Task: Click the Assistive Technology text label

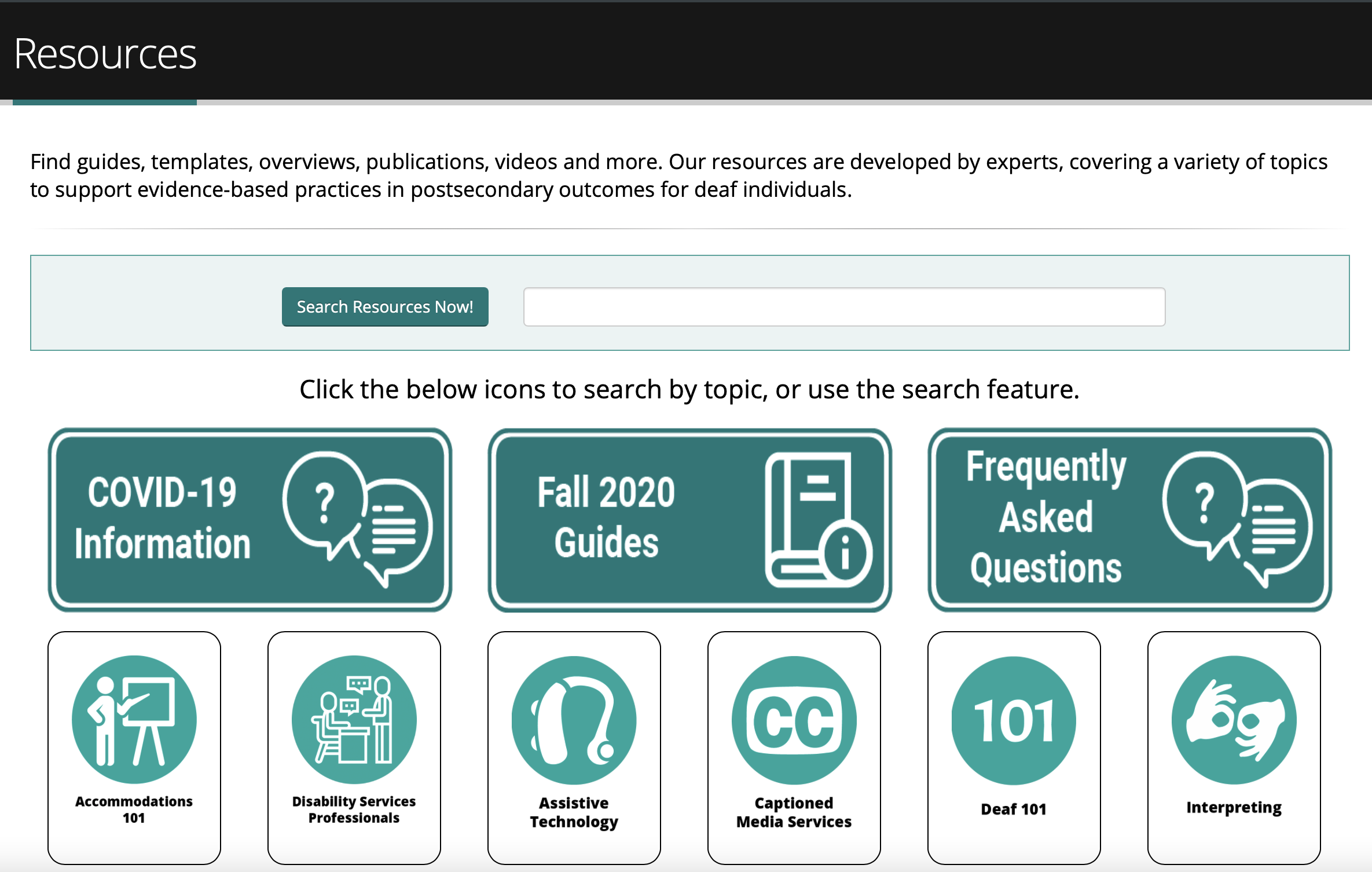Action: [574, 812]
